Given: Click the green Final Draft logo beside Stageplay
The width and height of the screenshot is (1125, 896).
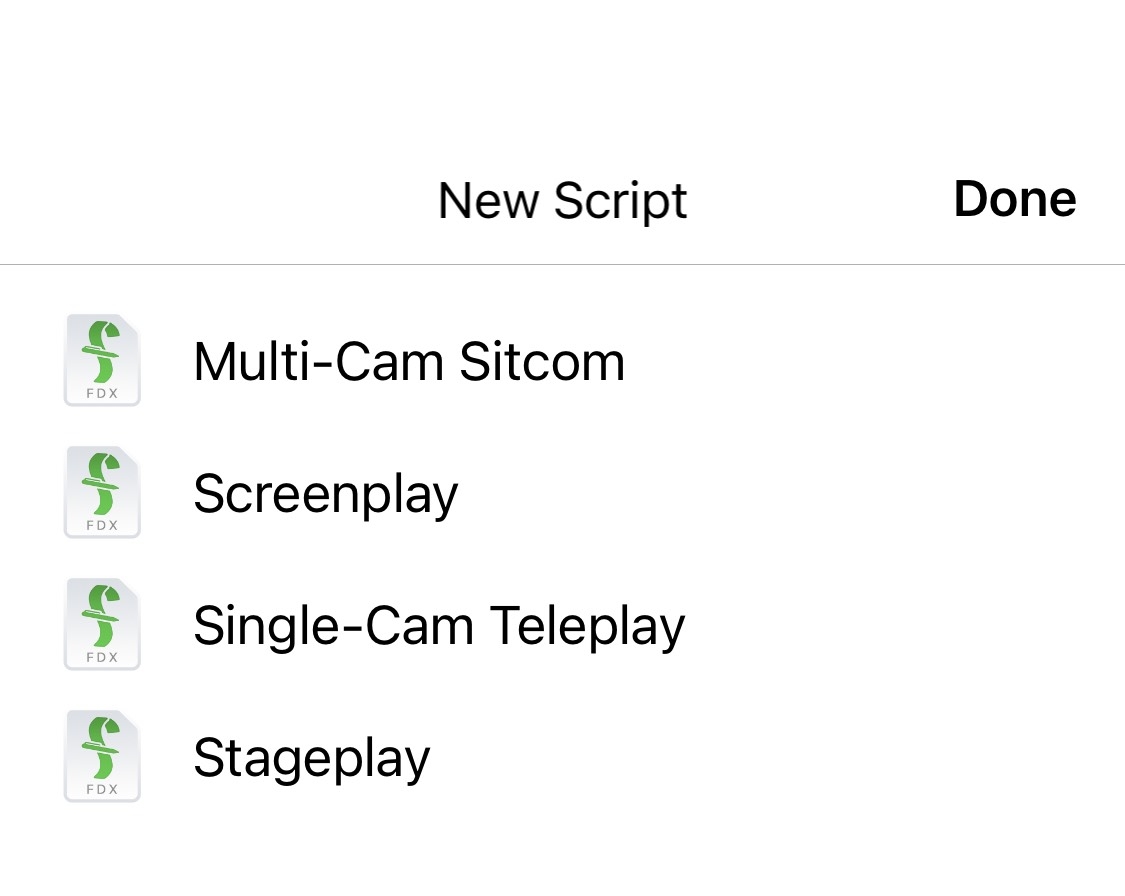Looking at the screenshot, I should [101, 748].
